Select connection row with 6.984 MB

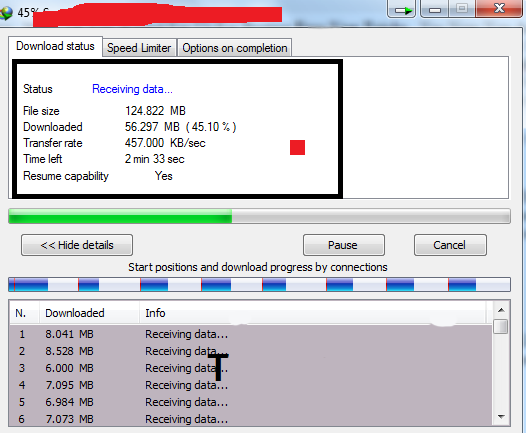251,402
